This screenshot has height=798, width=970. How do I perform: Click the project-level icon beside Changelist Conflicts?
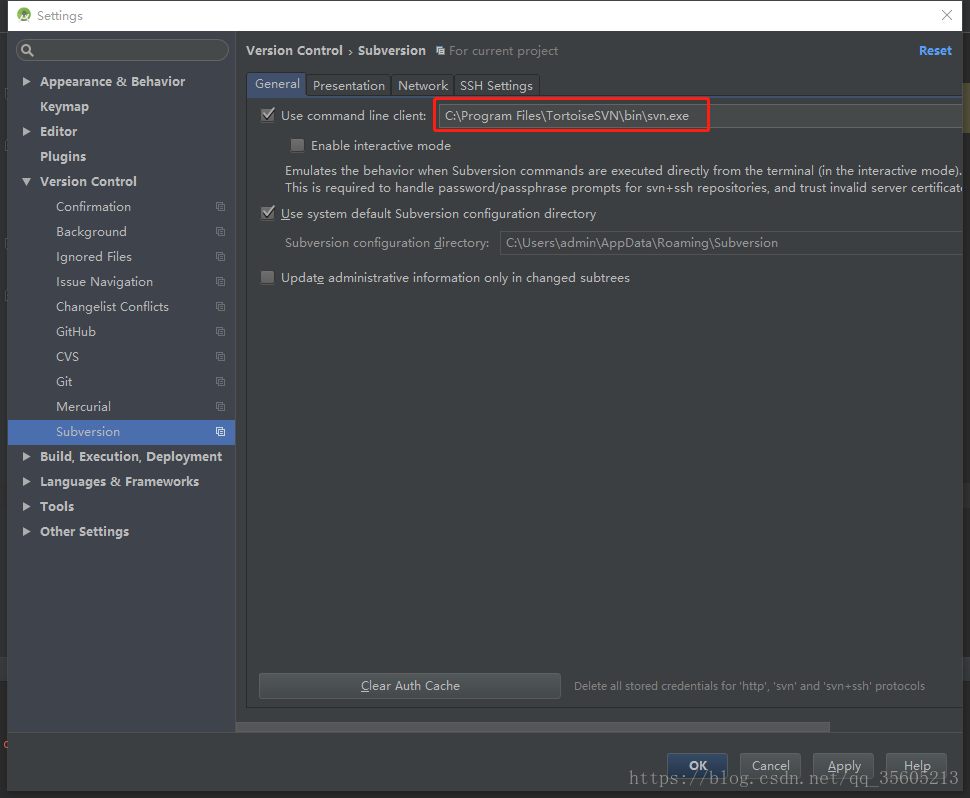[220, 306]
